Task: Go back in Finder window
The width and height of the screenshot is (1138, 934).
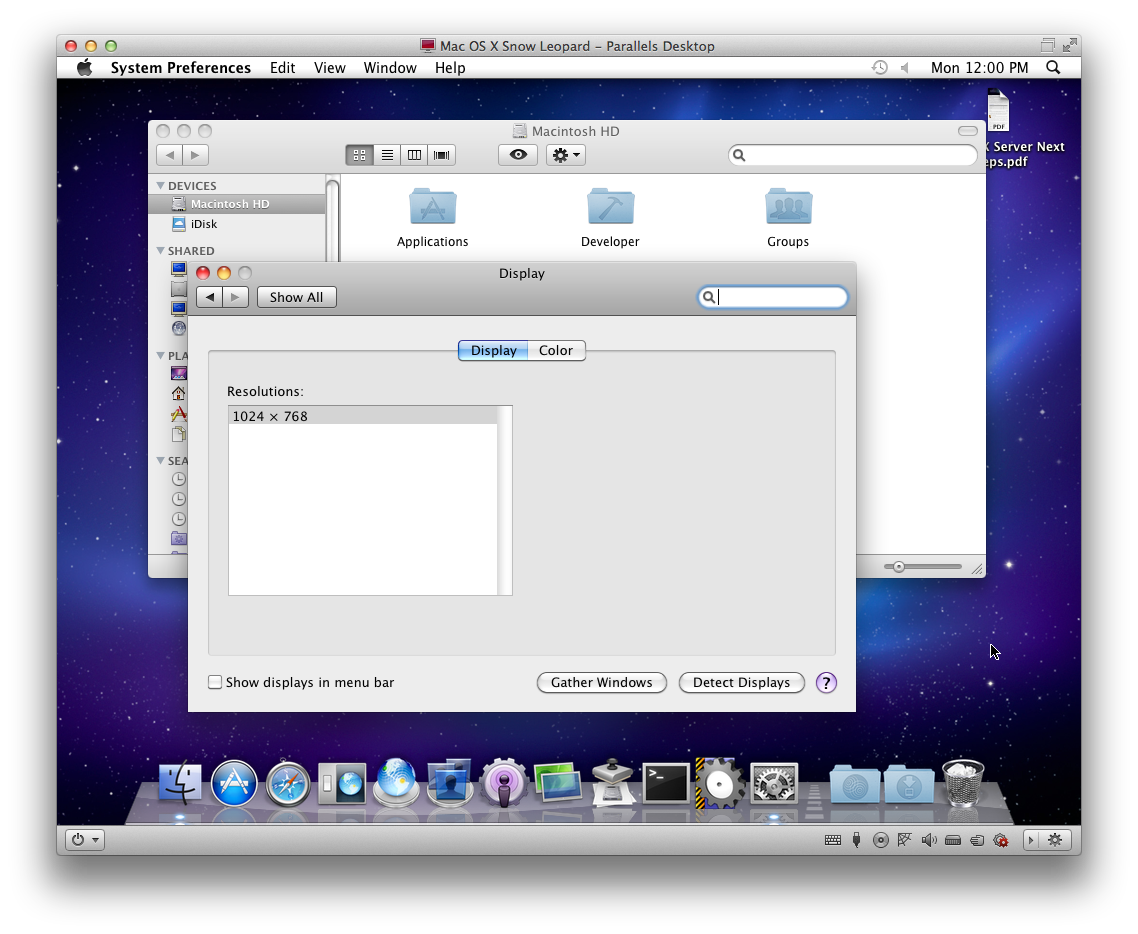Action: coord(169,155)
